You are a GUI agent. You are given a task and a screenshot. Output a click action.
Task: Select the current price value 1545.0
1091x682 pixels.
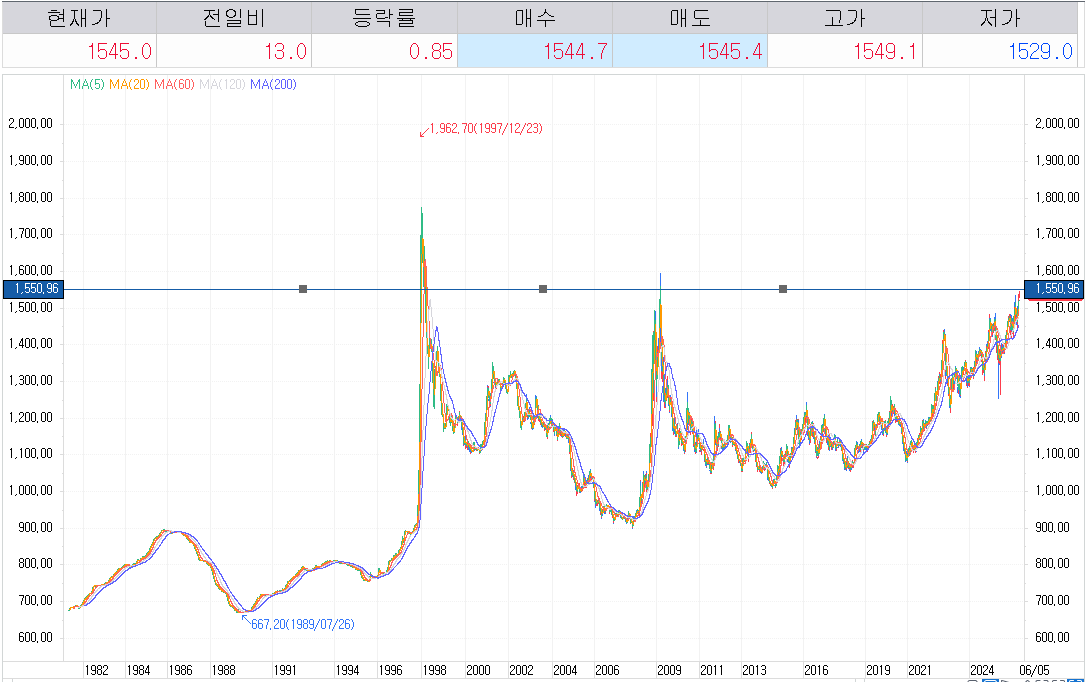coord(119,51)
